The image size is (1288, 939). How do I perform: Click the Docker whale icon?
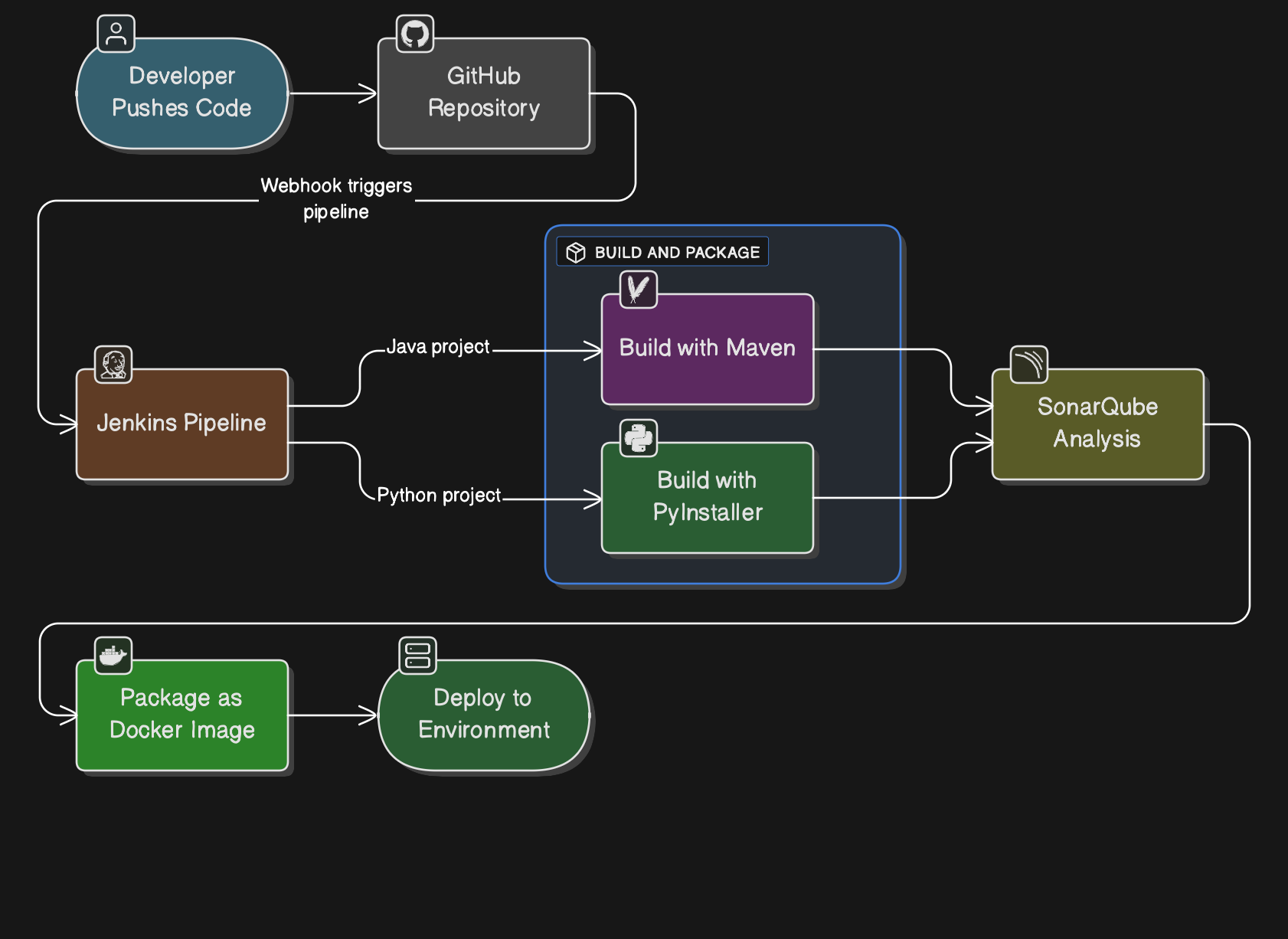click(x=113, y=656)
